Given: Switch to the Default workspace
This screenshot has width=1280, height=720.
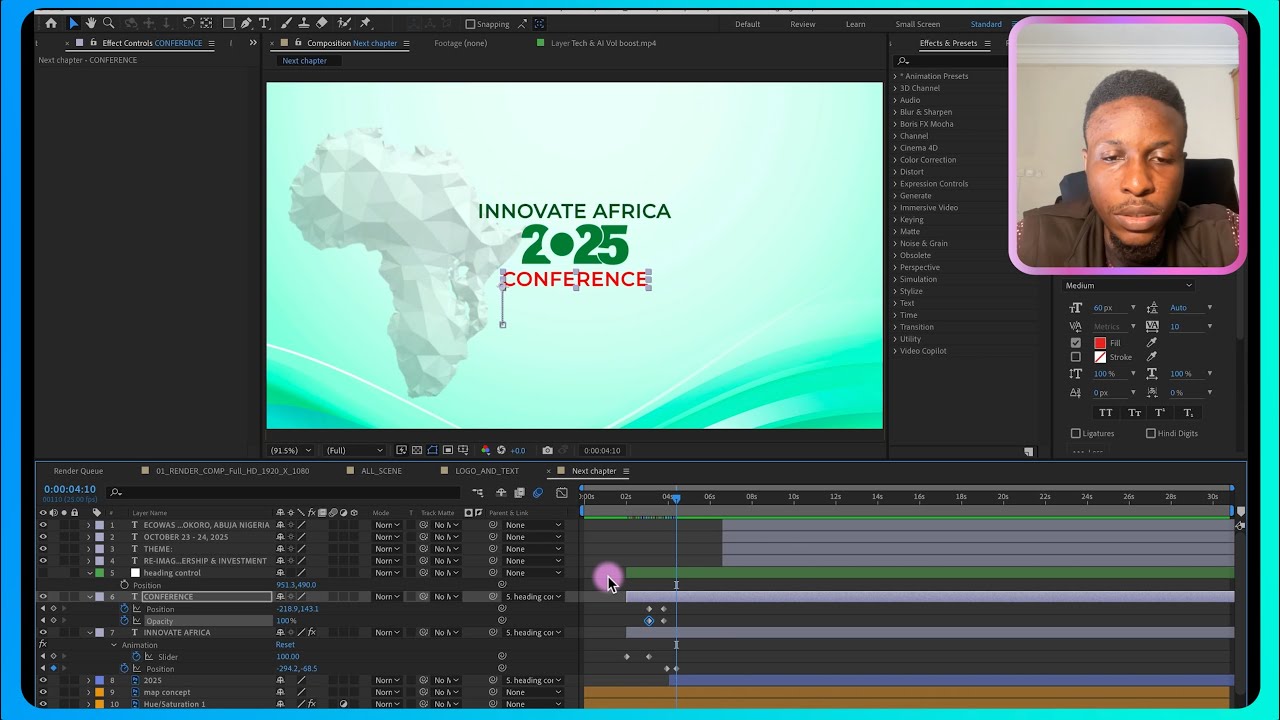Looking at the screenshot, I should (x=748, y=24).
